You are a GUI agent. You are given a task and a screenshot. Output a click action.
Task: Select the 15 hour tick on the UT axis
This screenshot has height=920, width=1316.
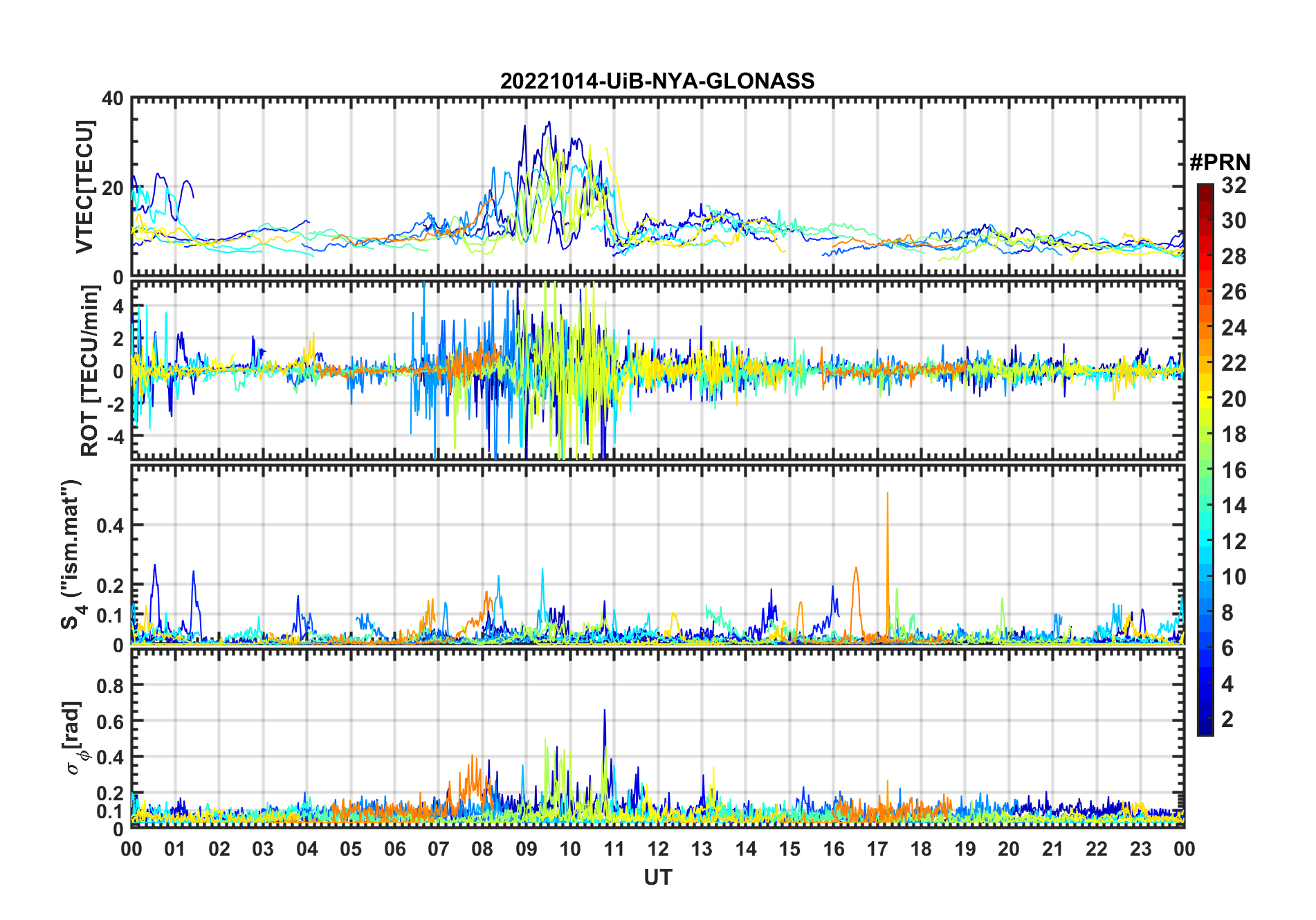pos(789,849)
